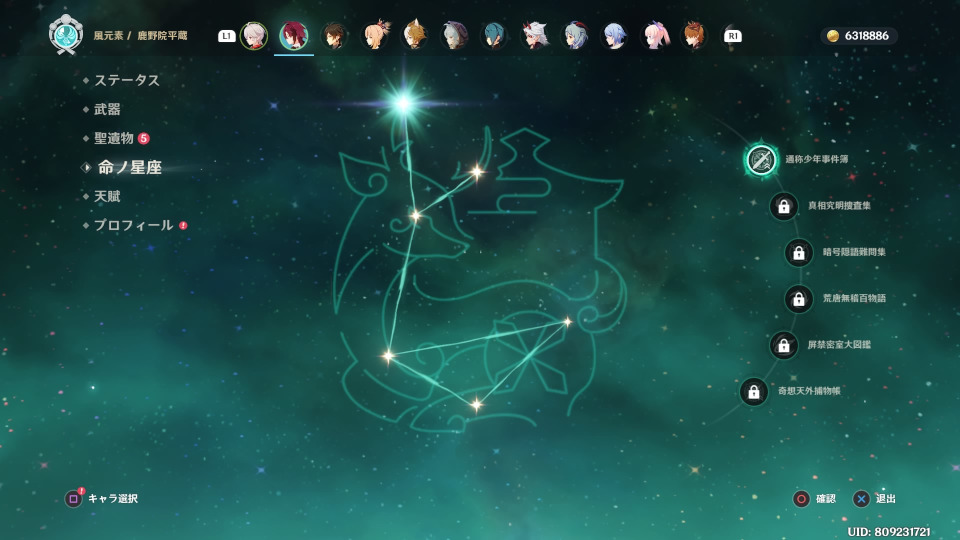Select the white-haired character with red horns
The height and width of the screenshot is (540, 960).
click(534, 36)
